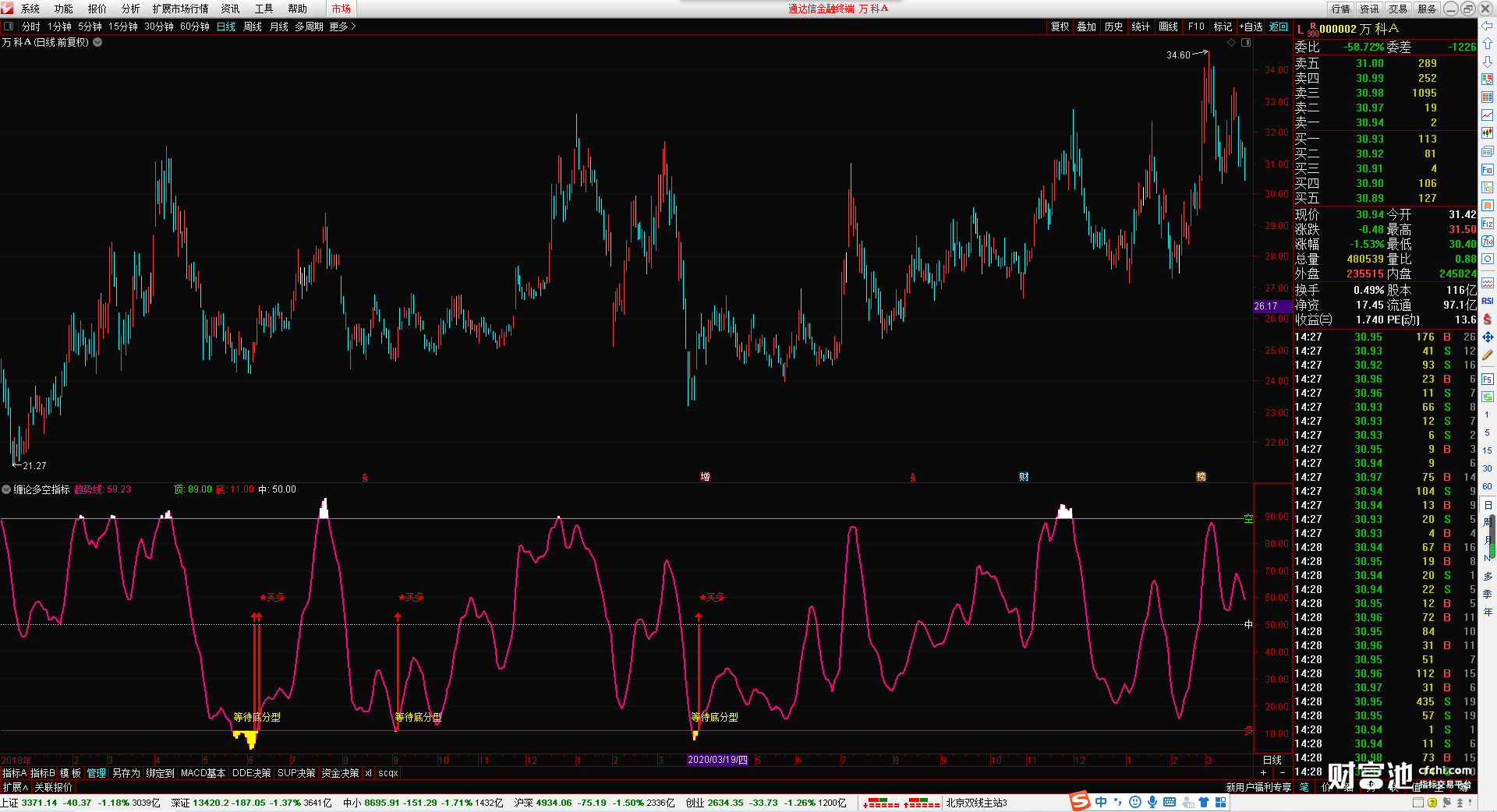Open the 复权 price adjustment options
The image size is (1497, 812).
coord(1060,26)
